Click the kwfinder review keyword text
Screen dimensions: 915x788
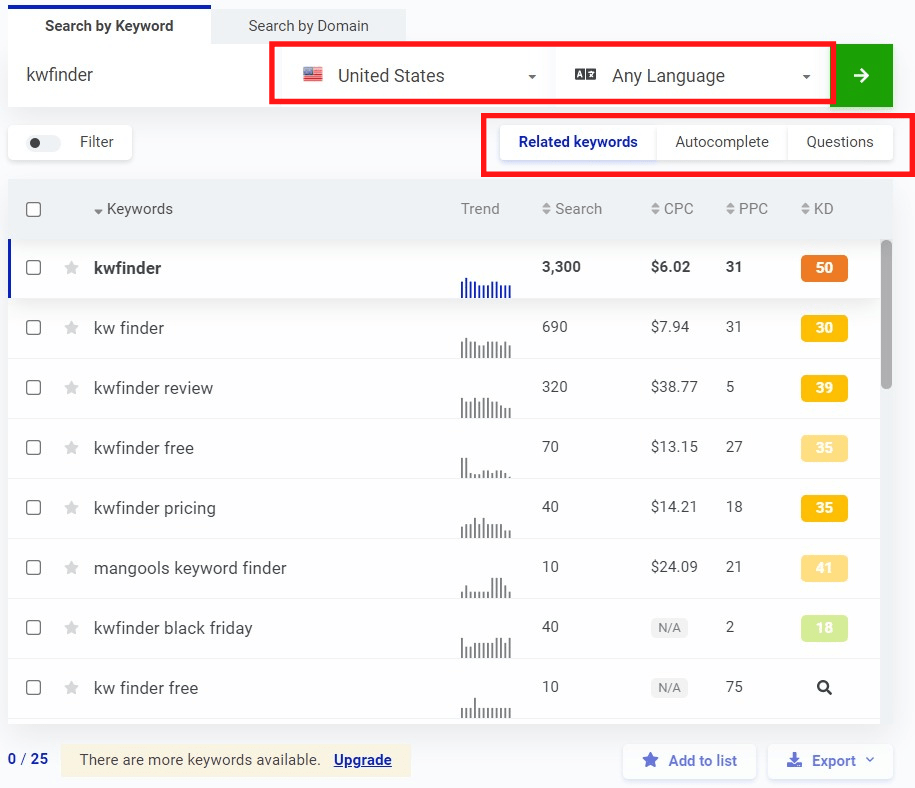(153, 388)
